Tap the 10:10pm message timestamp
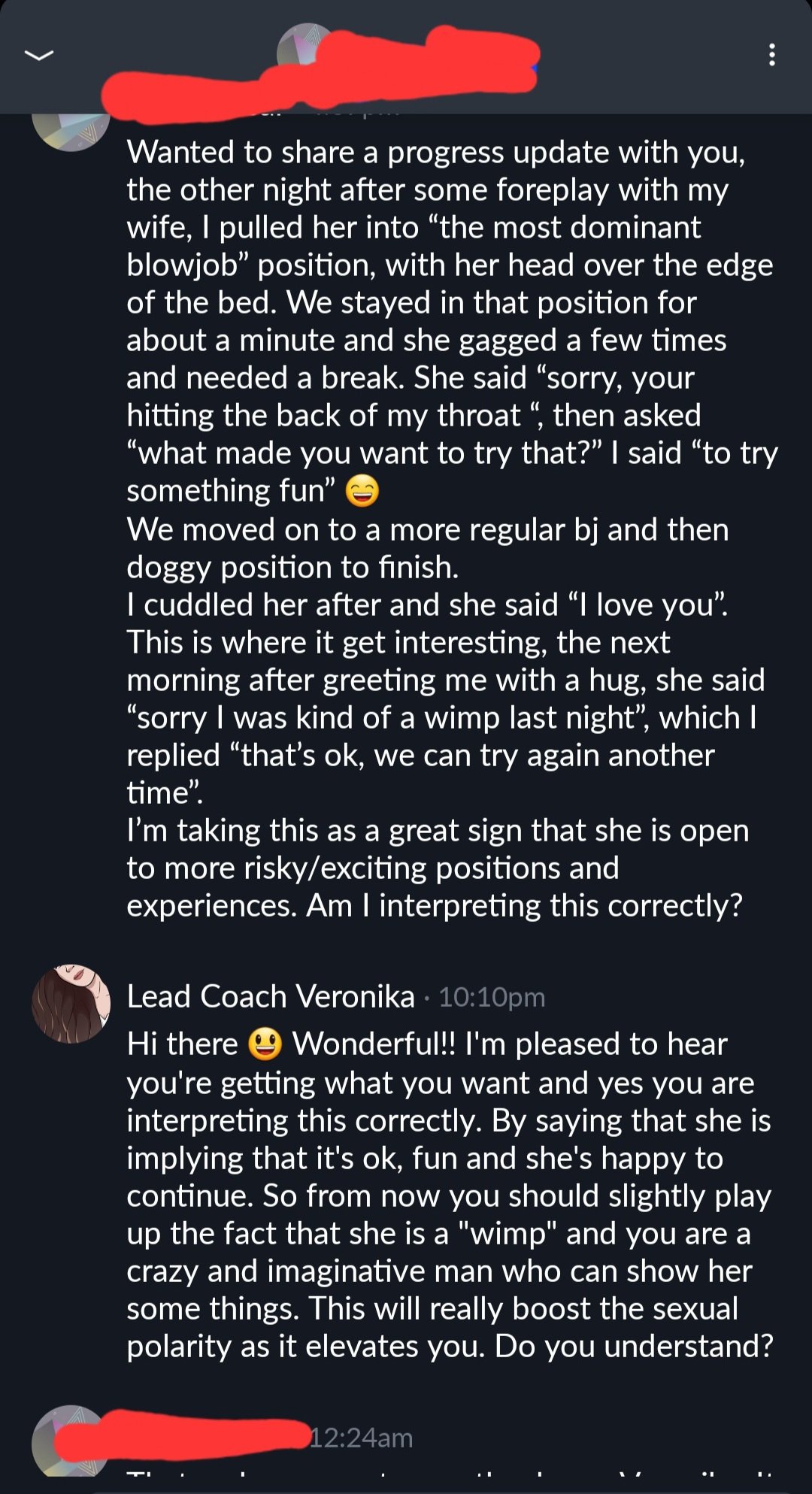The image size is (812, 1494). [x=492, y=997]
